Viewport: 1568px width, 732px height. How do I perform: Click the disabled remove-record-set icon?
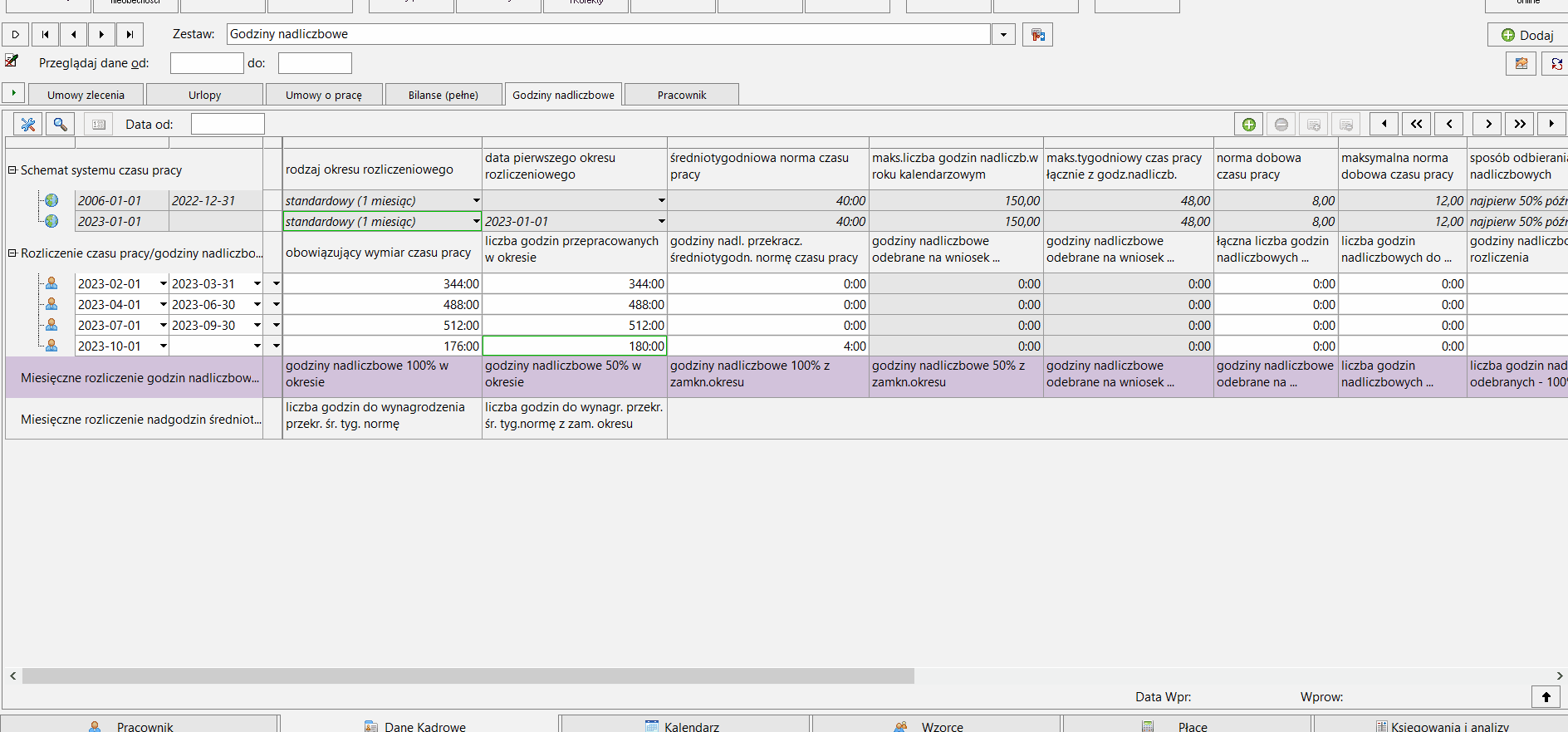point(1346,124)
